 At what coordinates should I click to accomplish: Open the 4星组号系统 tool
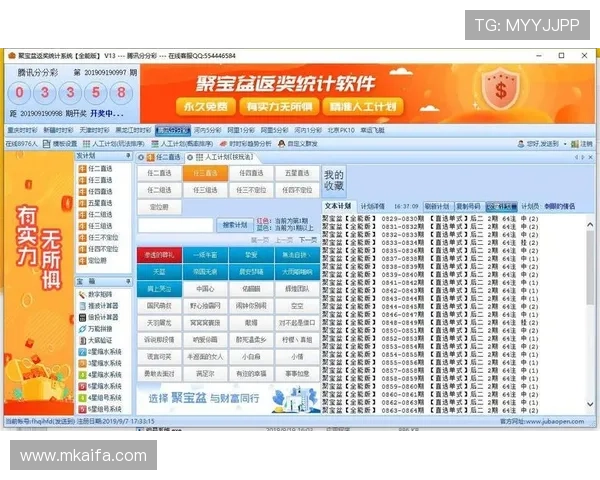coord(100,398)
